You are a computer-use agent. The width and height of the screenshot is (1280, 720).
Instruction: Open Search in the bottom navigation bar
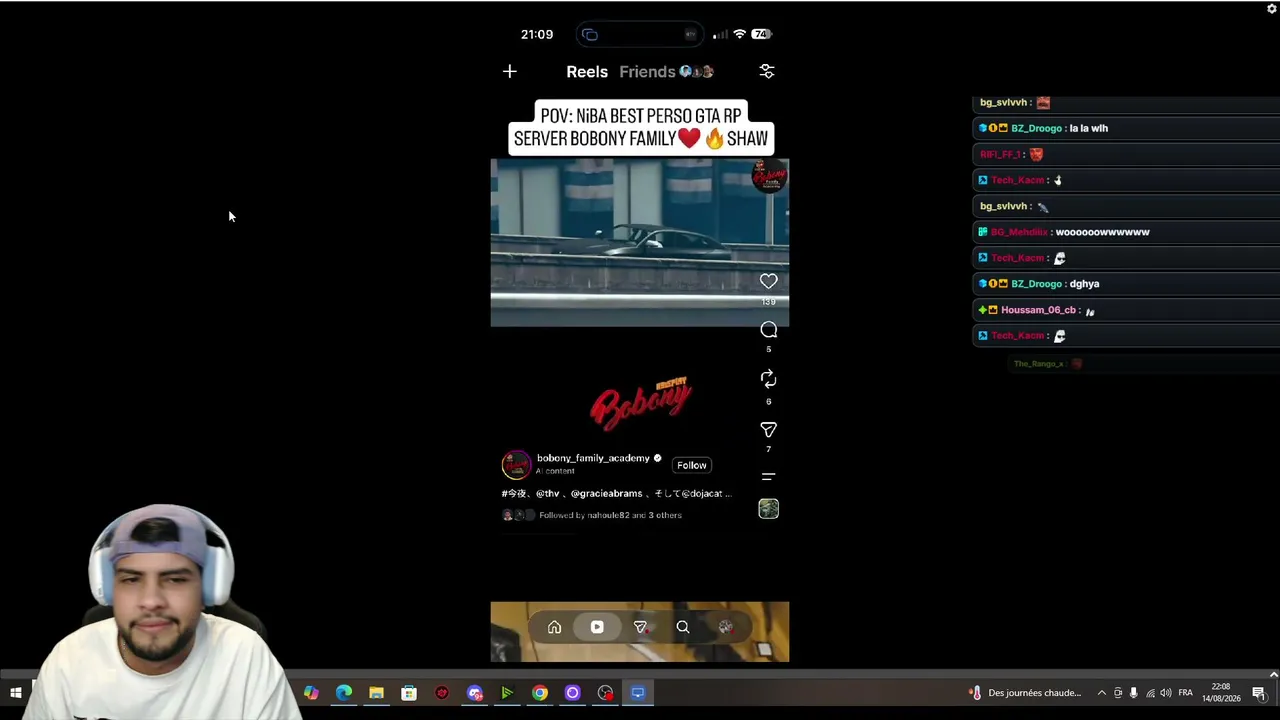[x=683, y=627]
